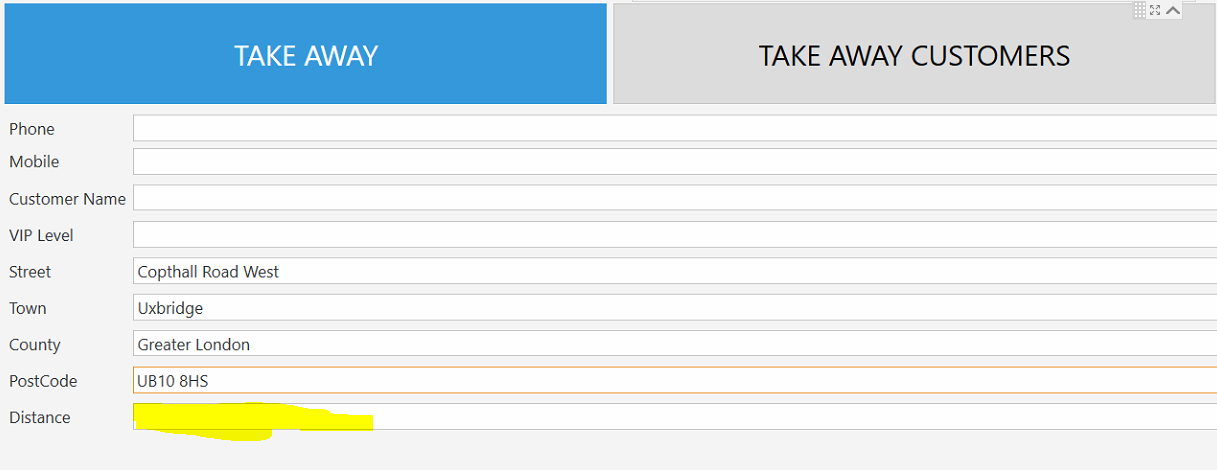Click the PostCode label
Screen dimensions: 1217x470
[x=43, y=381]
